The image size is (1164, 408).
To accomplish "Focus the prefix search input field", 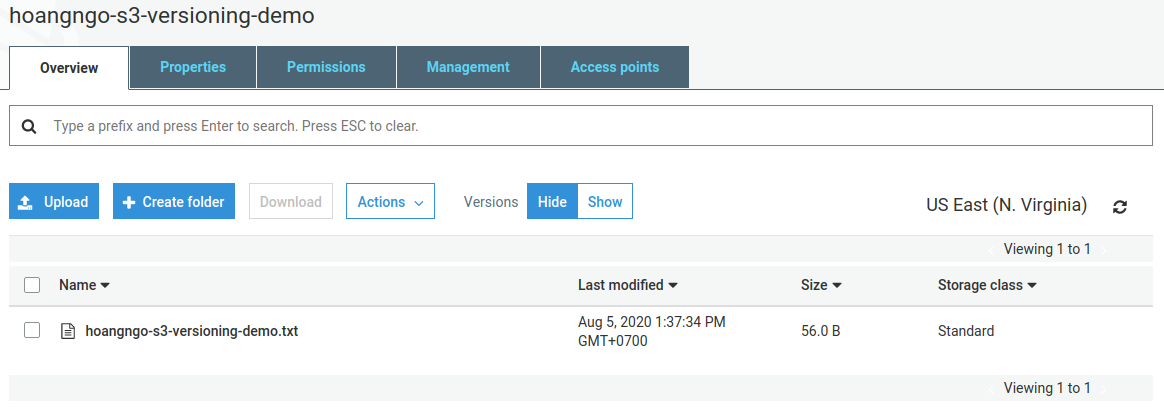I will pos(590,127).
